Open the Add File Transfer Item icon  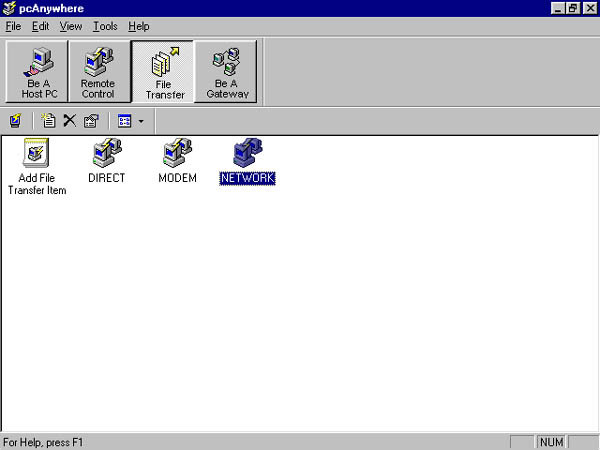[x=36, y=153]
